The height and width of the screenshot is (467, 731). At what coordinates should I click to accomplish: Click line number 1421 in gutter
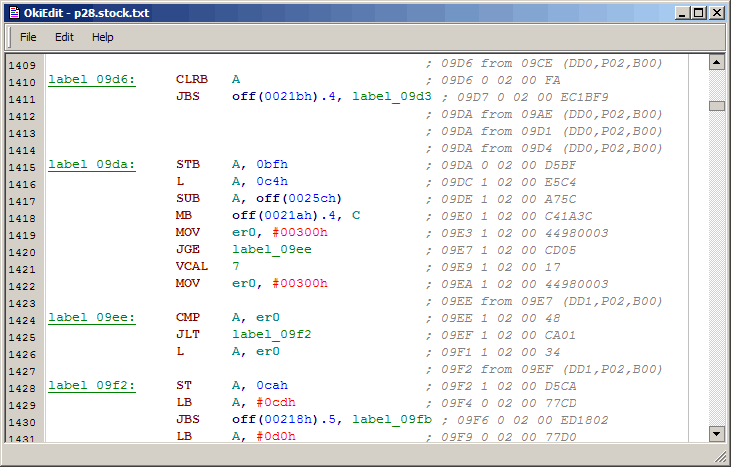[x=22, y=269]
